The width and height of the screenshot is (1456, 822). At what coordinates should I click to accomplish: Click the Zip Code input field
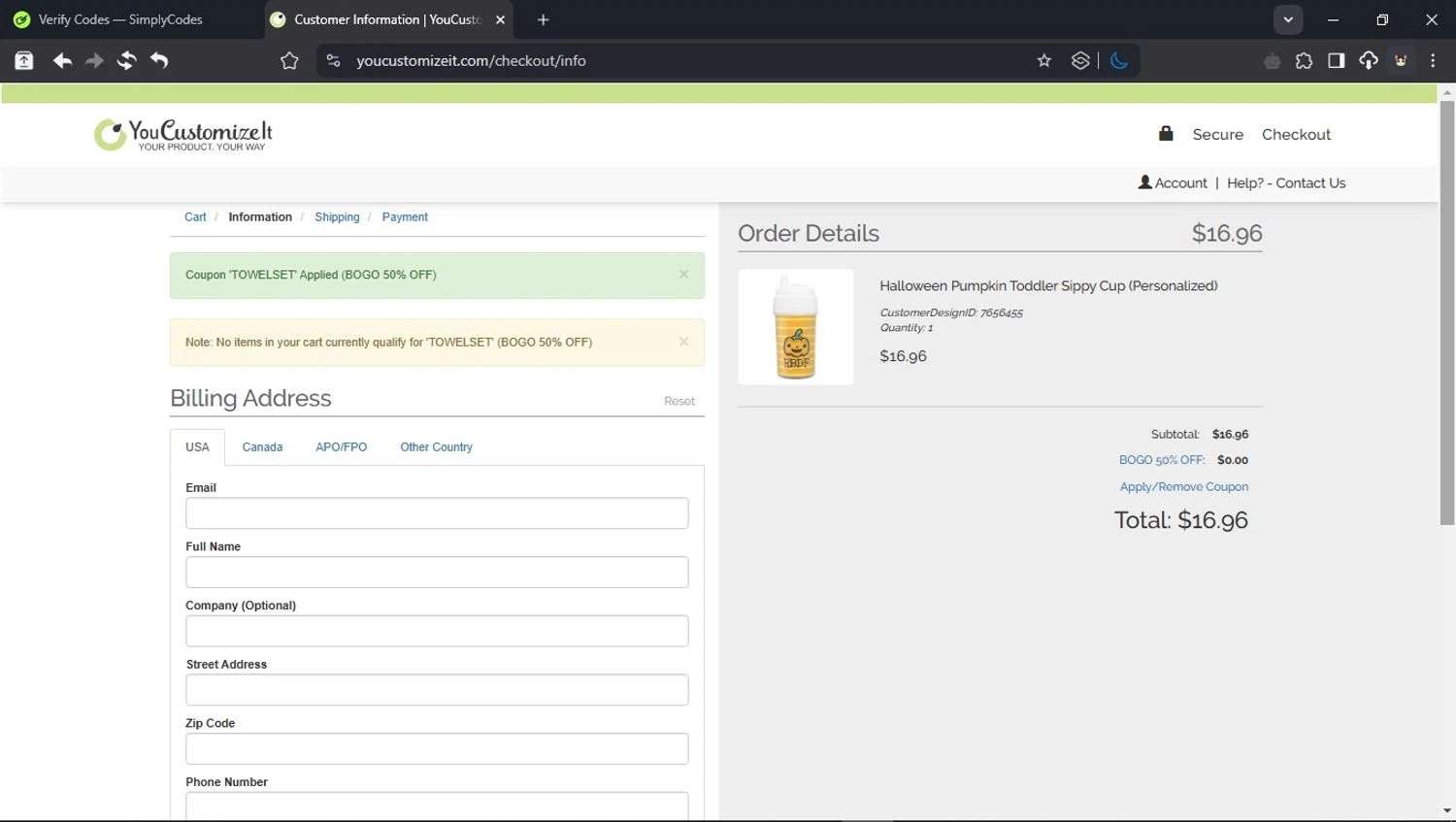coord(437,748)
